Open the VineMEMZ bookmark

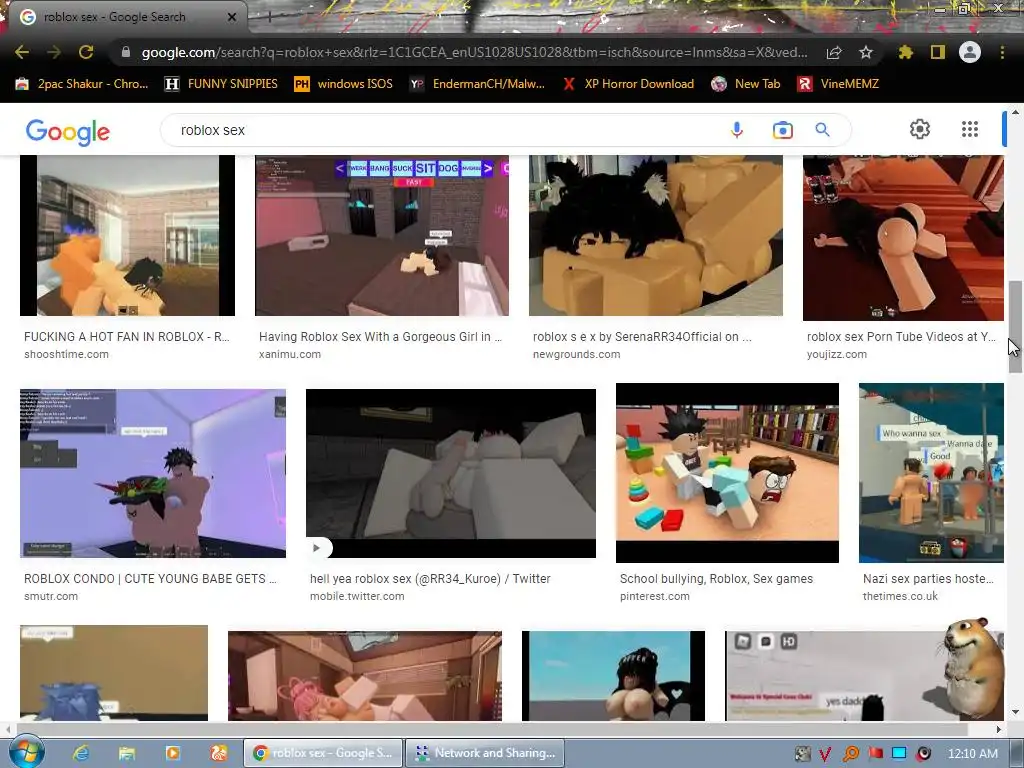838,84
